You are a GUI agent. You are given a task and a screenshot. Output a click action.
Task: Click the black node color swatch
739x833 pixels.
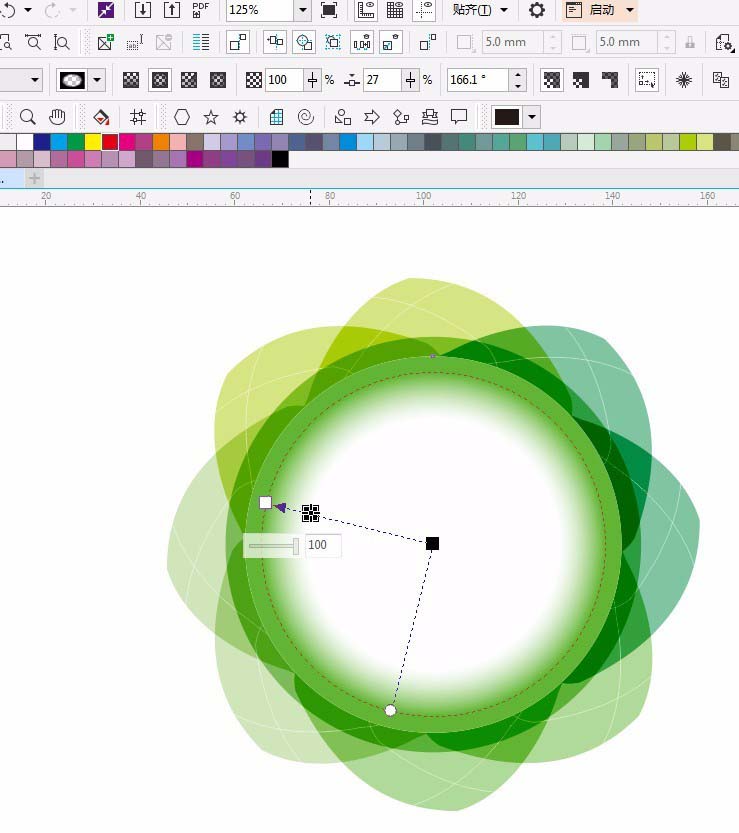click(x=507, y=117)
